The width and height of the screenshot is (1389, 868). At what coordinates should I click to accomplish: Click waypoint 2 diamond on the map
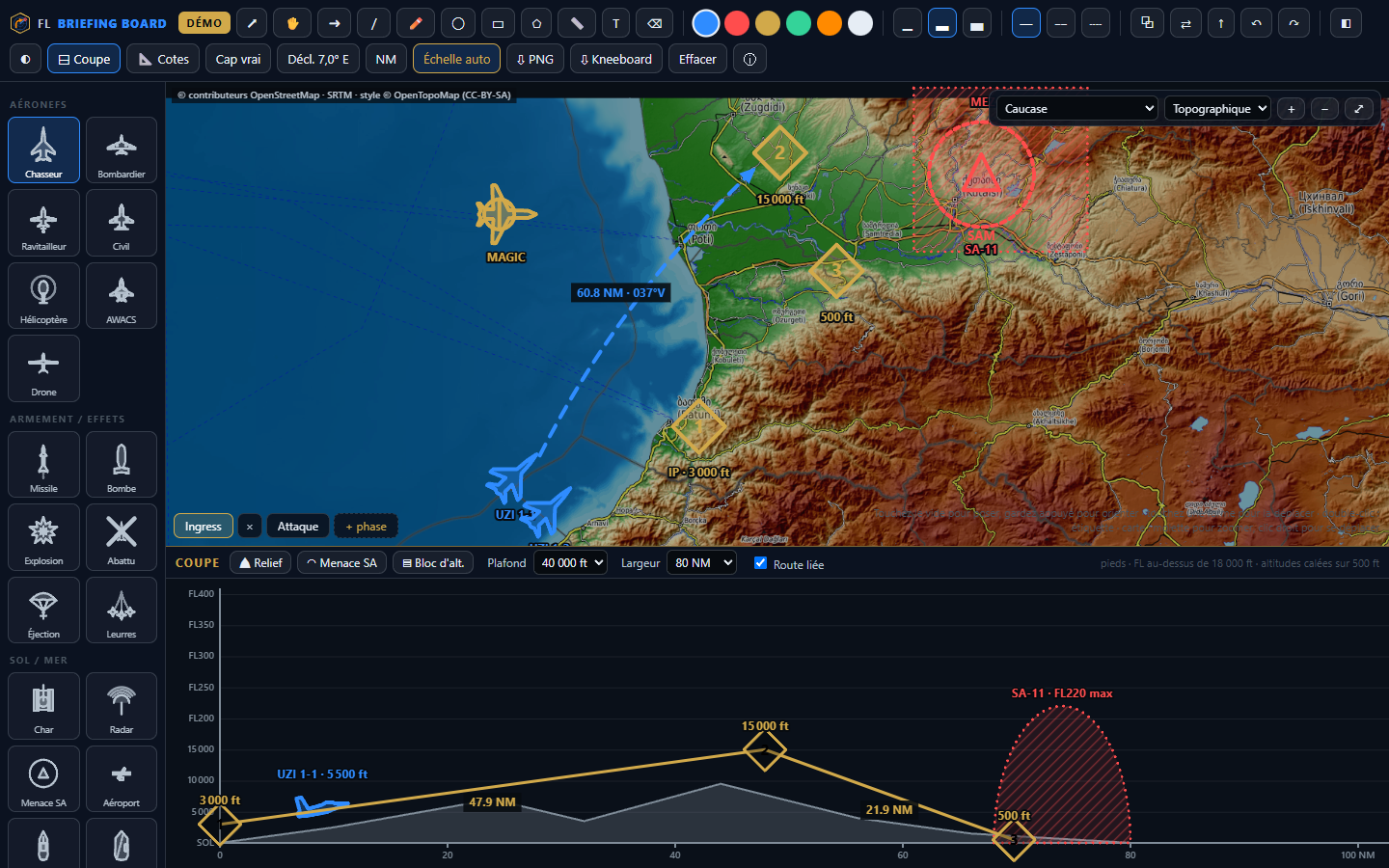click(x=779, y=152)
